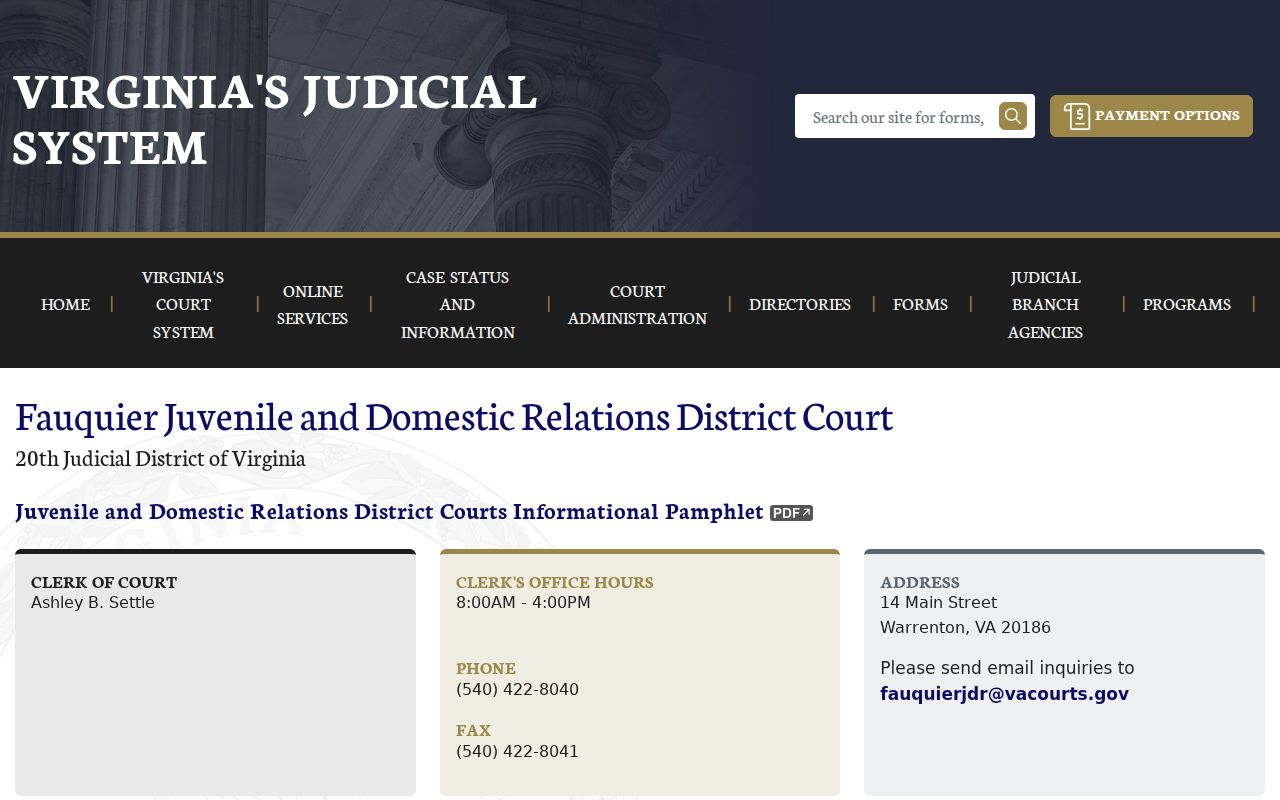Click the fauquierjdr@vacourts.gov email link
This screenshot has width=1280, height=800.
(x=1004, y=694)
